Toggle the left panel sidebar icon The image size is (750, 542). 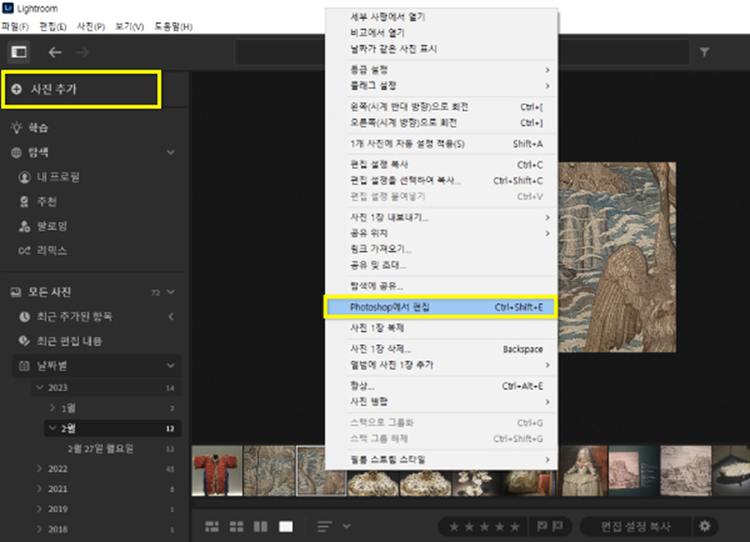point(18,52)
